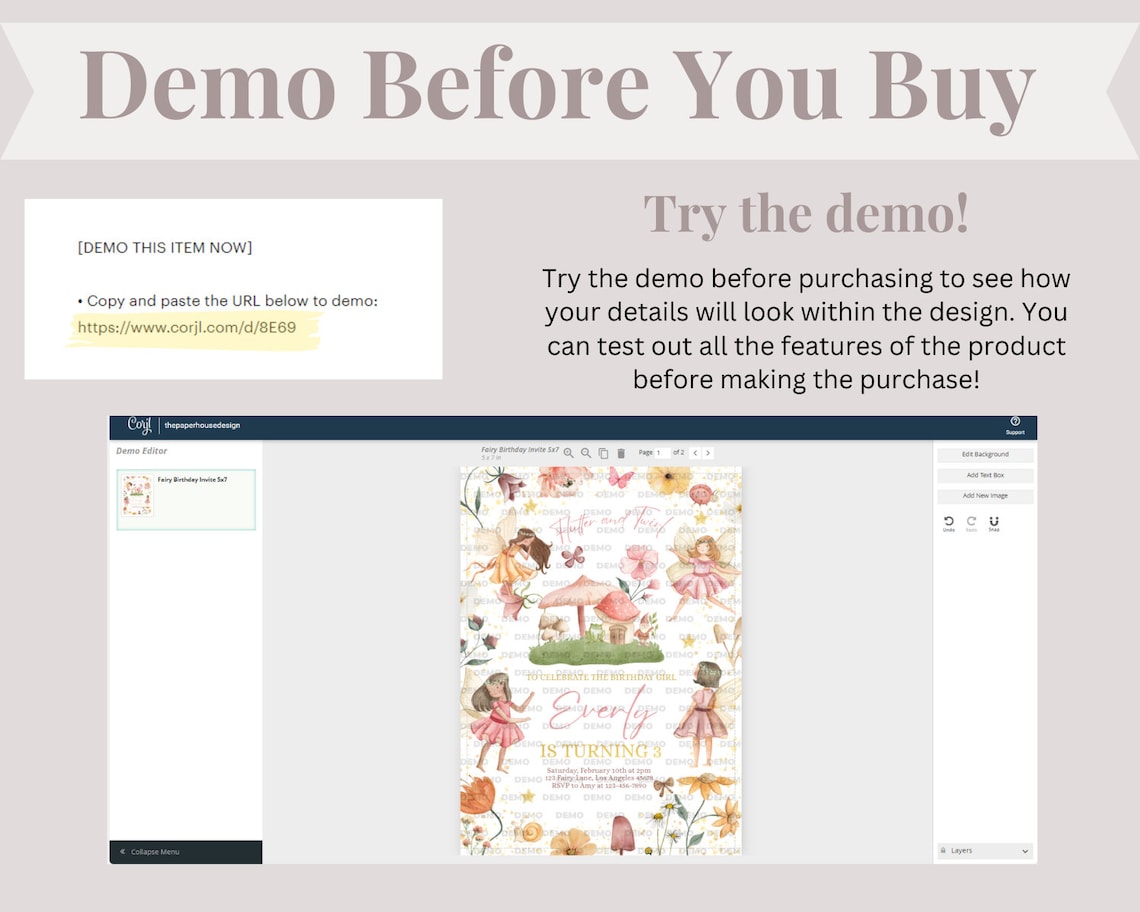Image resolution: width=1140 pixels, height=912 pixels.
Task: Duplicate the current page
Action: (x=603, y=453)
